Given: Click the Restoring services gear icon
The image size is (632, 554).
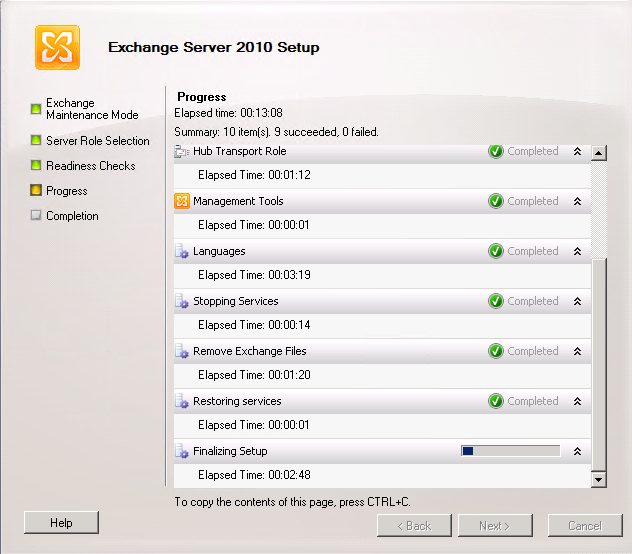Looking at the screenshot, I should [182, 401].
